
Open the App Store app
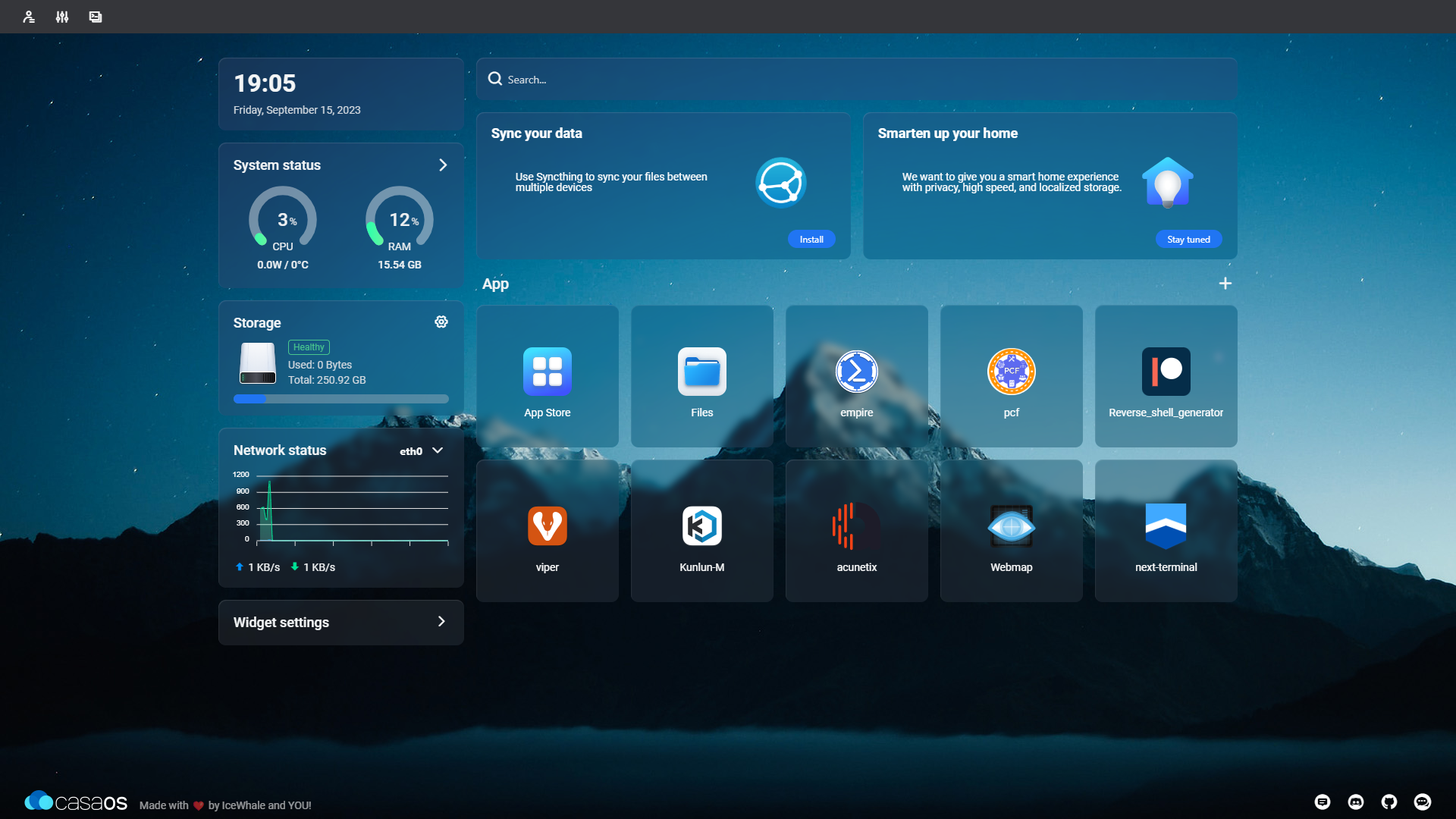547,372
